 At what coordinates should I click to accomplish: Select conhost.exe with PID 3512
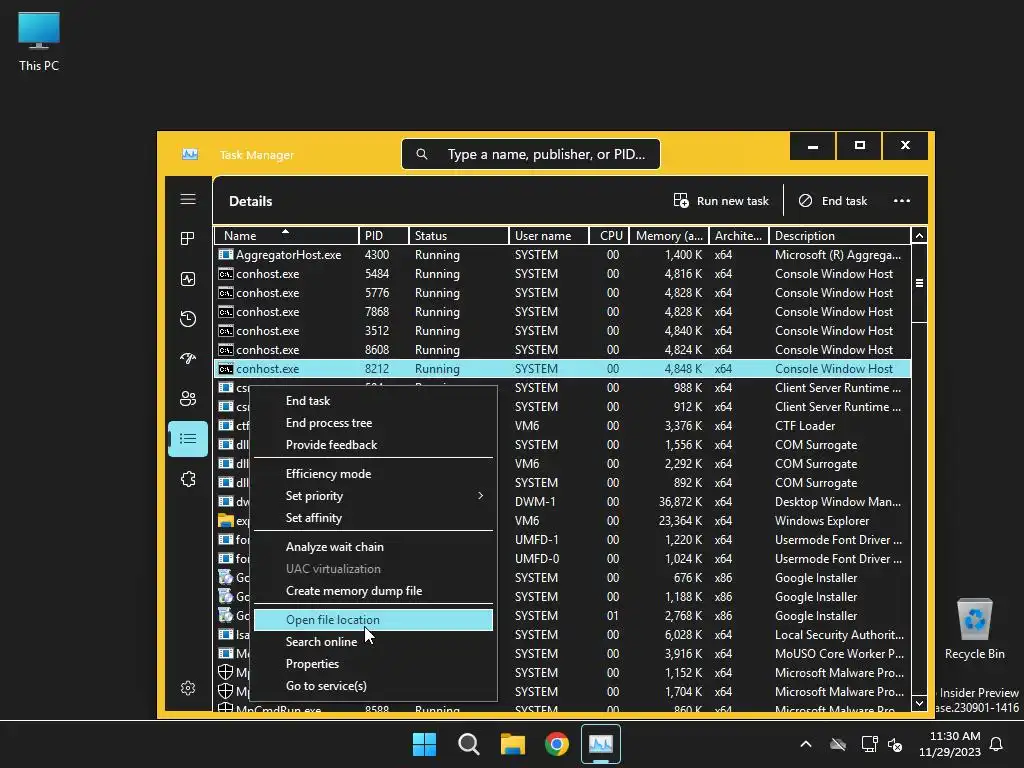coord(562,330)
